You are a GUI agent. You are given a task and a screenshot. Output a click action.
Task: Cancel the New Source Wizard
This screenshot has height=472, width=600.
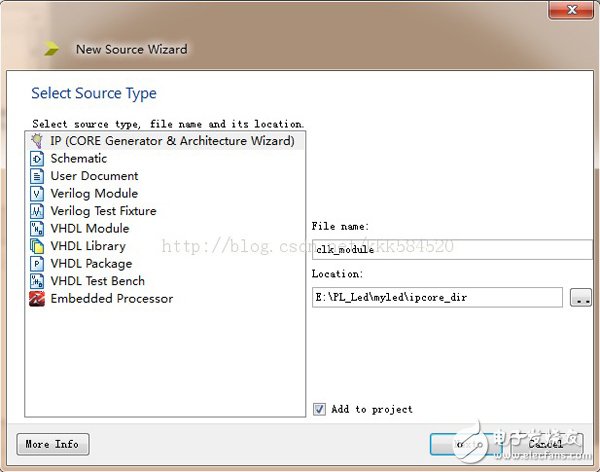pos(547,444)
